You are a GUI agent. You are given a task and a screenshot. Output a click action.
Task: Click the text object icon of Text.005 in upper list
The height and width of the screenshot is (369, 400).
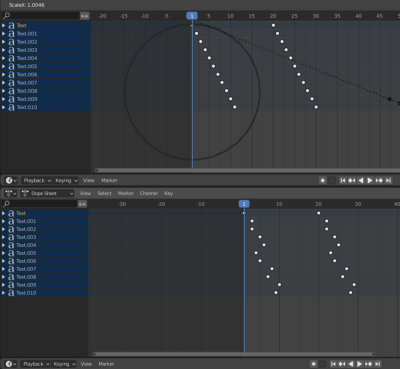[11, 66]
